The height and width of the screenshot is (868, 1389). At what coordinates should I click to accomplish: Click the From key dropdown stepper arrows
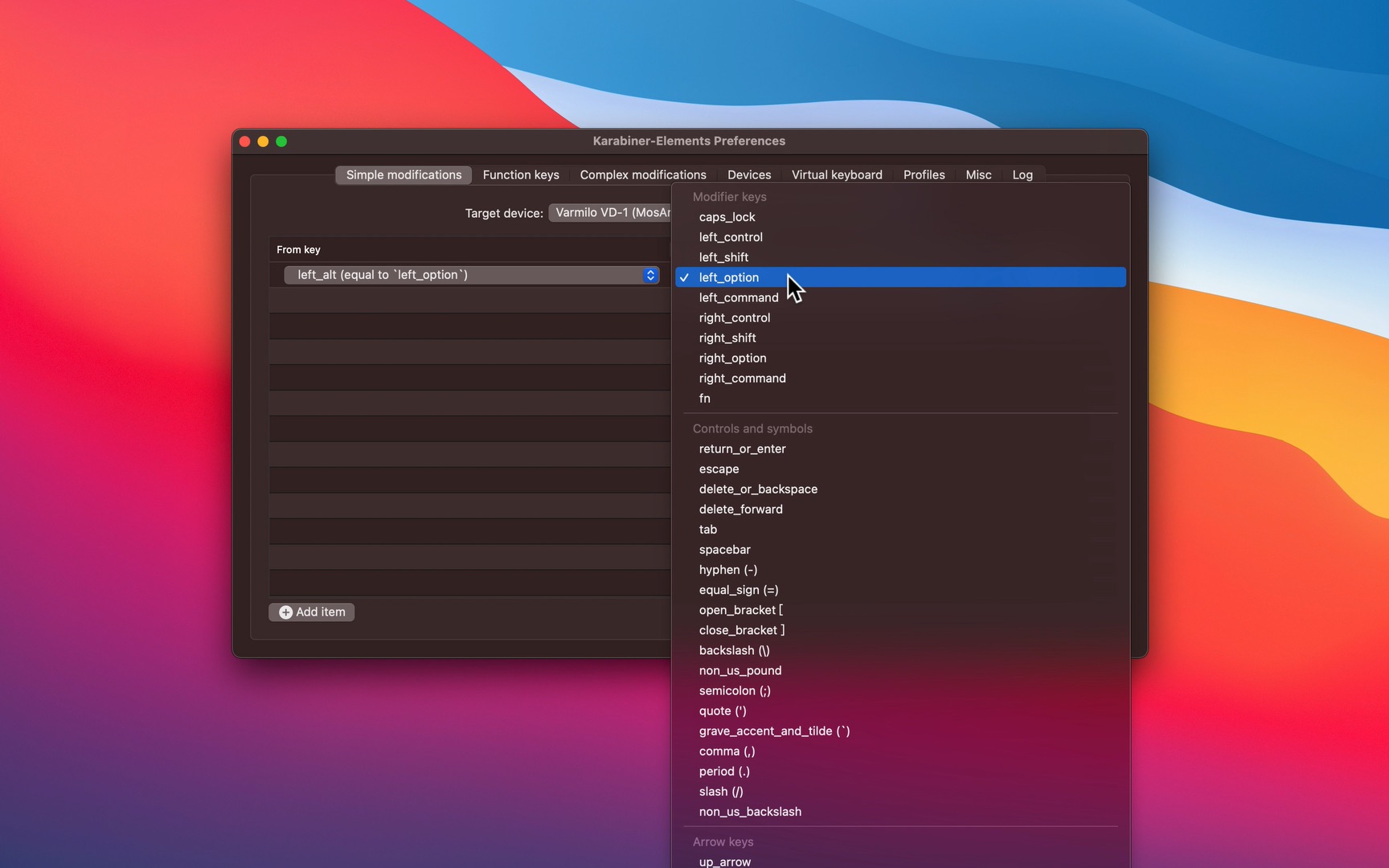(x=650, y=275)
